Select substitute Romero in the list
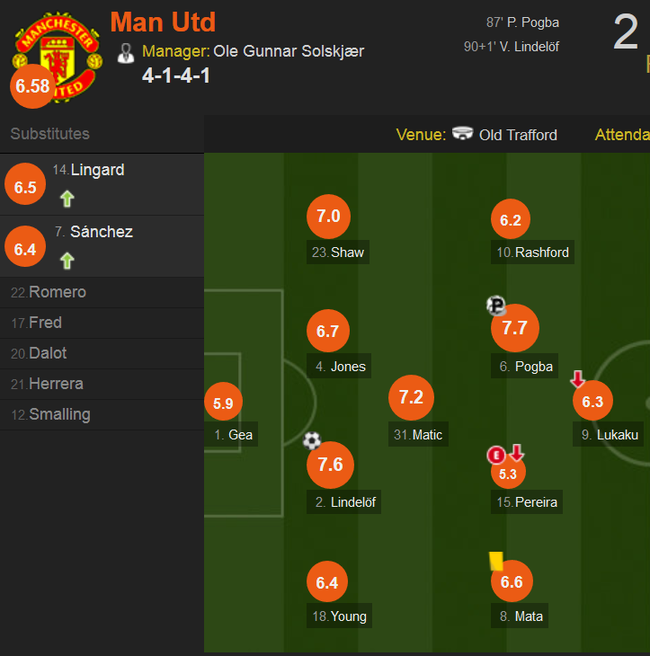The width and height of the screenshot is (650, 656). pyautogui.click(x=102, y=292)
